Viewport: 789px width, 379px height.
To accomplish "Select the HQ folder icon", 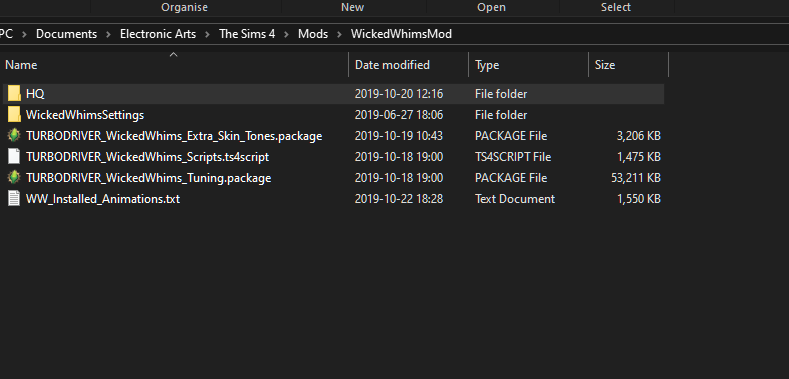I will click(x=14, y=94).
